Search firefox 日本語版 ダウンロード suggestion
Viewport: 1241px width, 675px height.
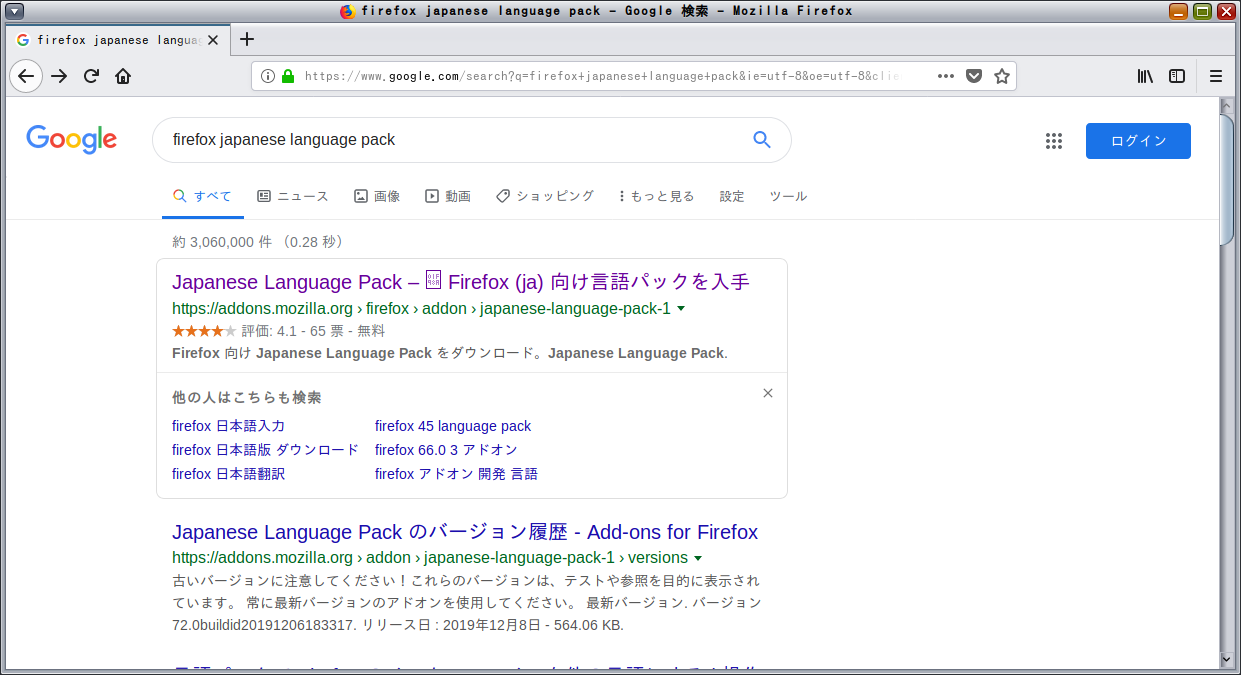[x=265, y=450]
